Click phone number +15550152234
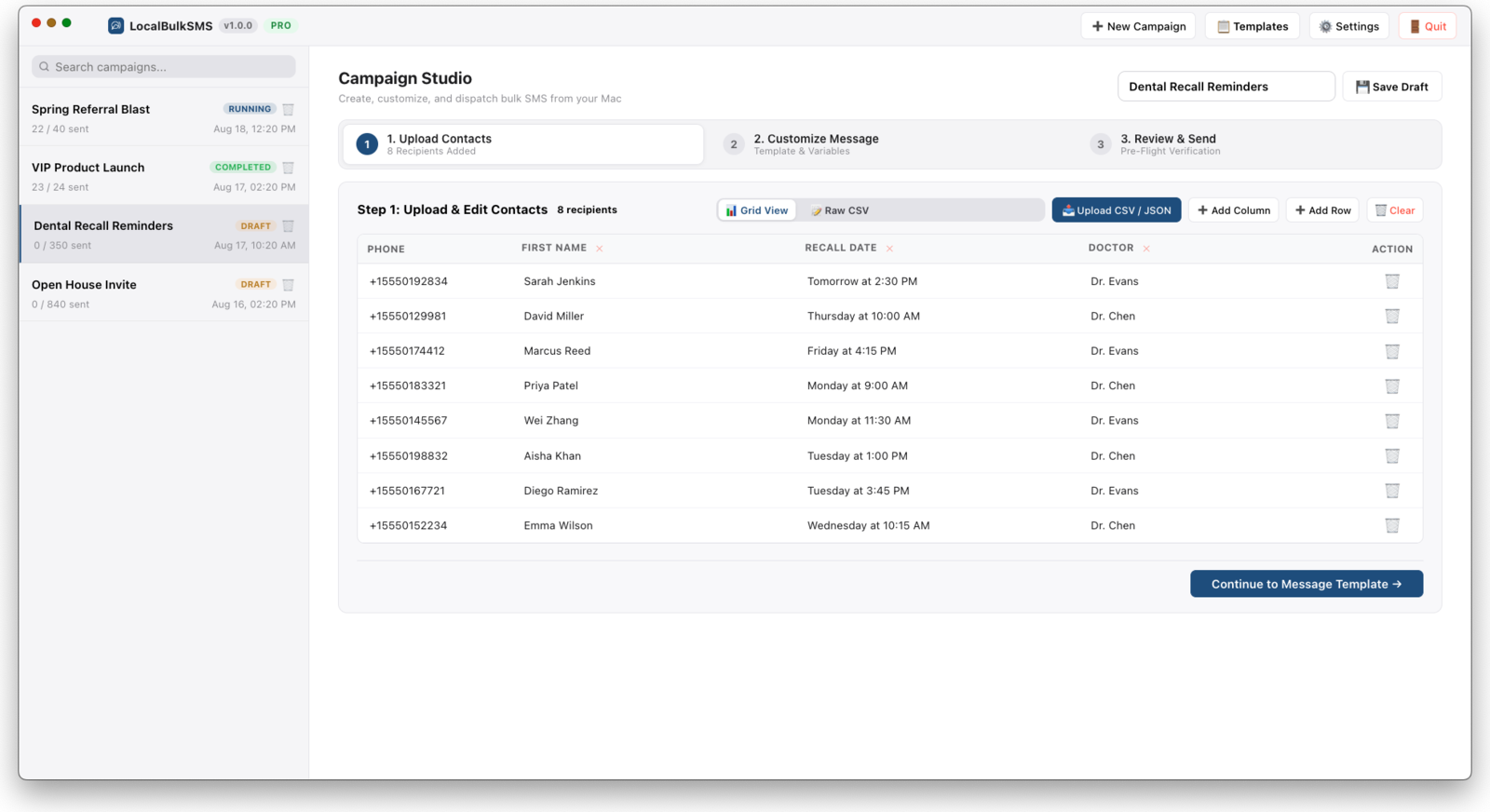Viewport: 1490px width, 812px height. point(408,526)
